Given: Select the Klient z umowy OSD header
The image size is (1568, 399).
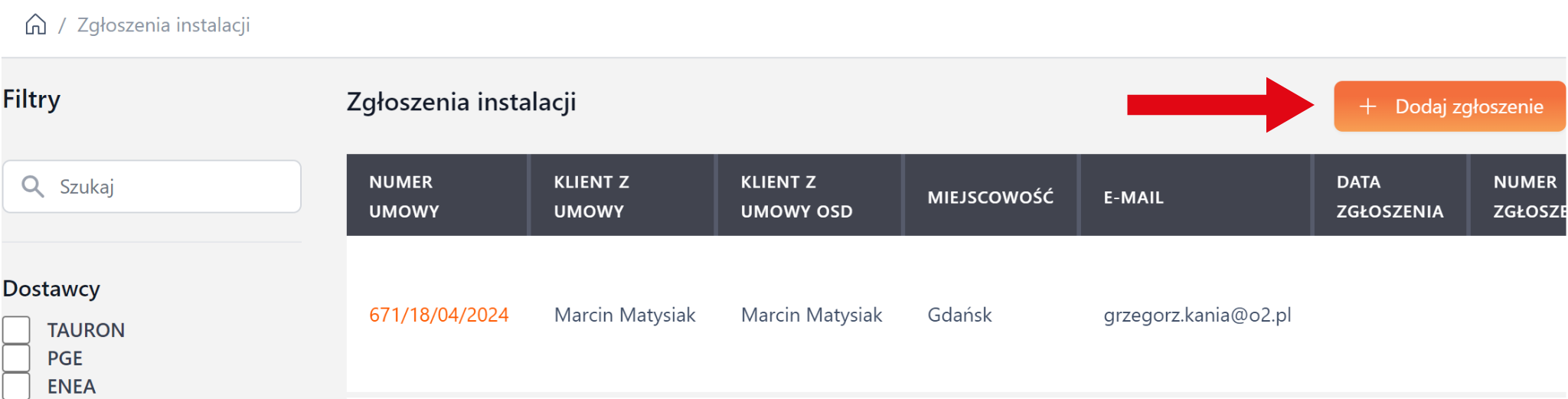Looking at the screenshot, I should point(795,196).
